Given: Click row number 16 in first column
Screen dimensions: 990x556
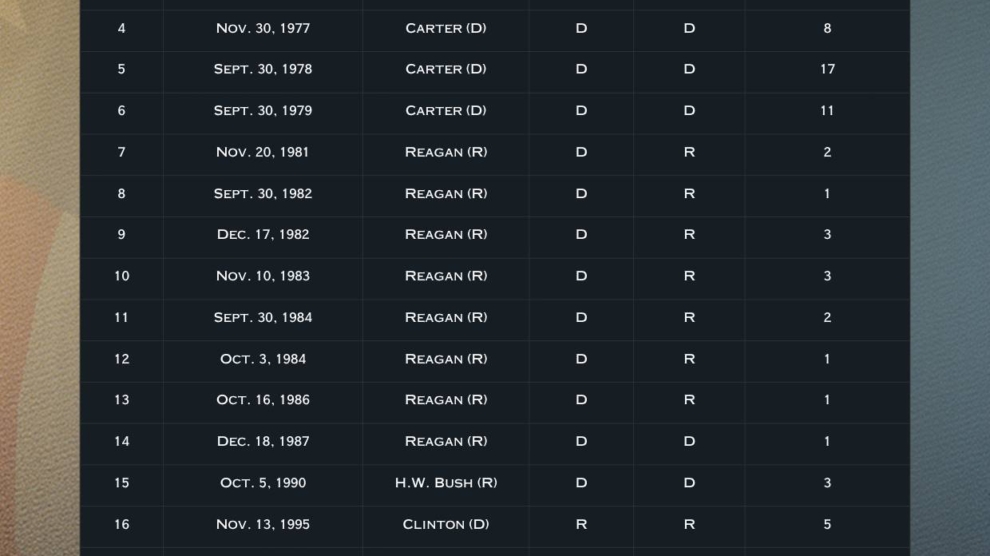Looking at the screenshot, I should (122, 524).
